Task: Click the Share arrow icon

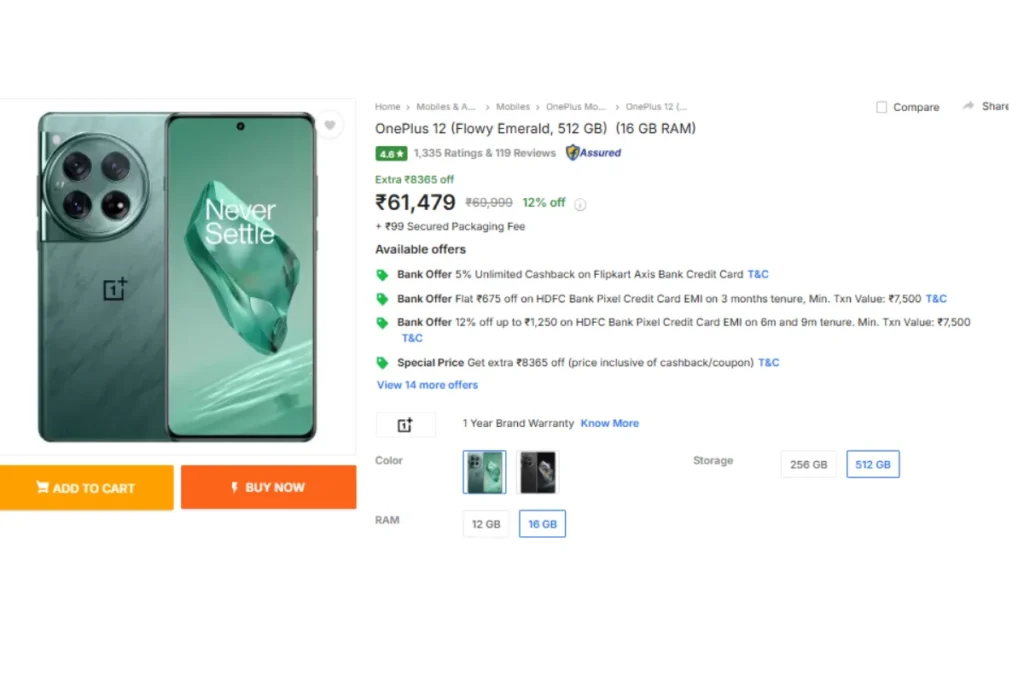Action: [968, 106]
